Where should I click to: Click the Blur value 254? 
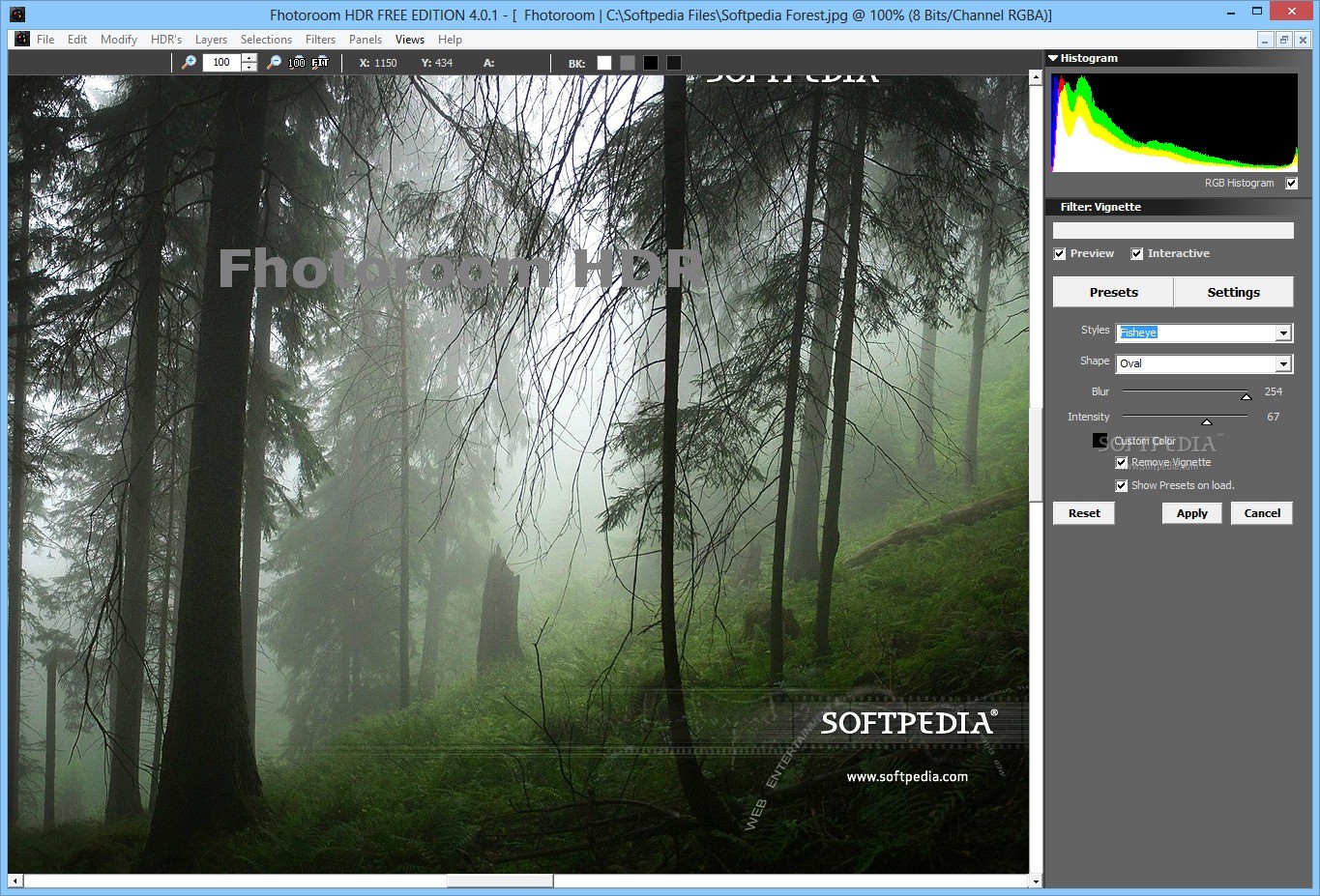[1274, 391]
